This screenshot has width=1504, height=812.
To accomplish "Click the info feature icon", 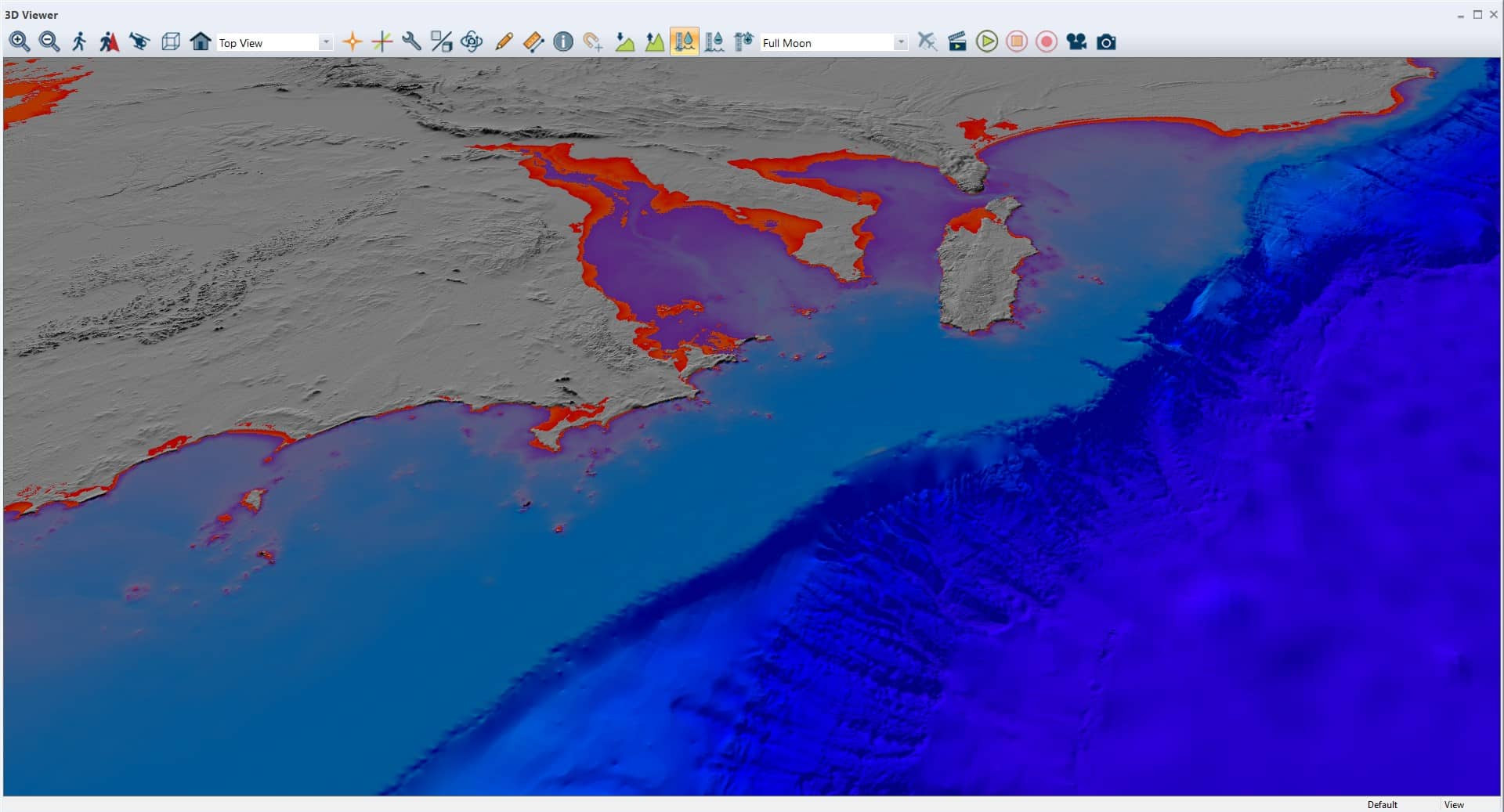I will tap(563, 42).
